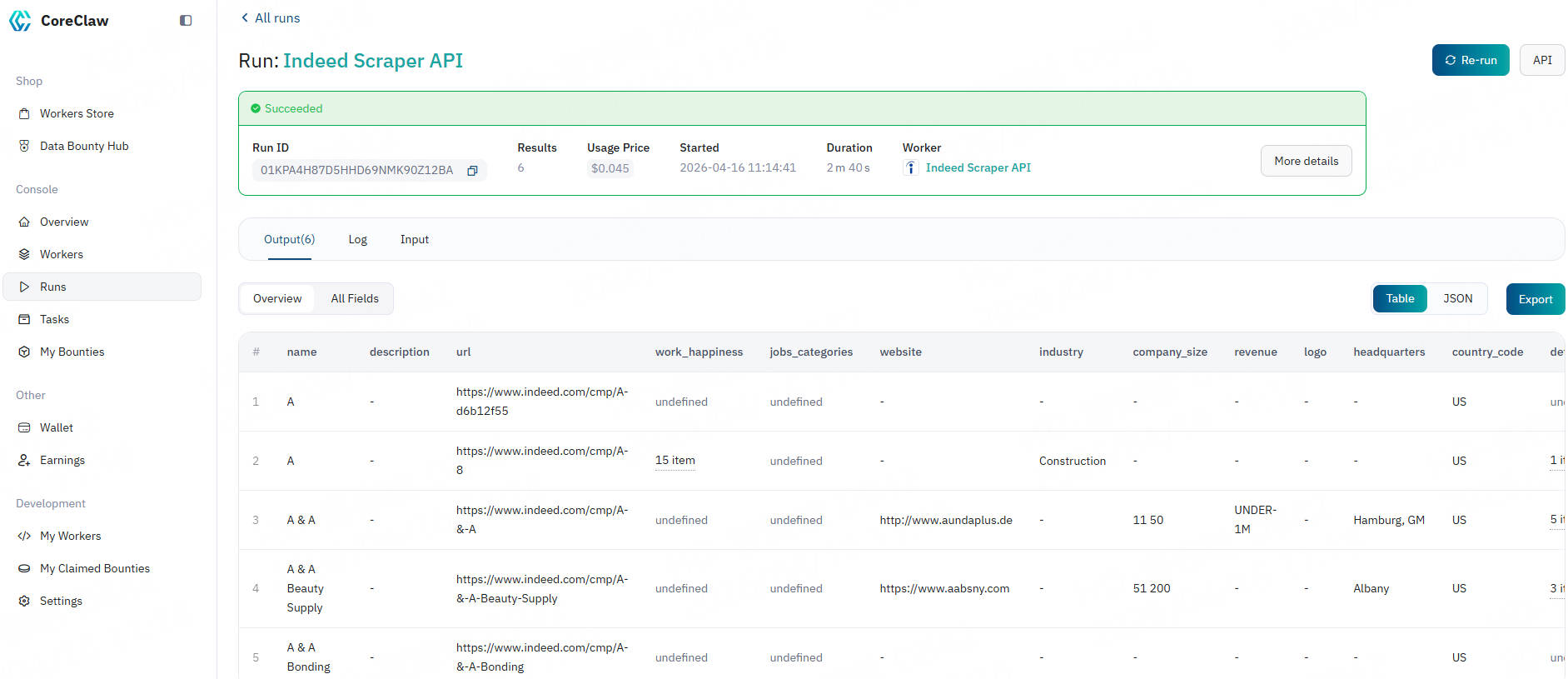Screen dimensions: 1568x679
Task: Go back to All runs
Action: tap(271, 18)
